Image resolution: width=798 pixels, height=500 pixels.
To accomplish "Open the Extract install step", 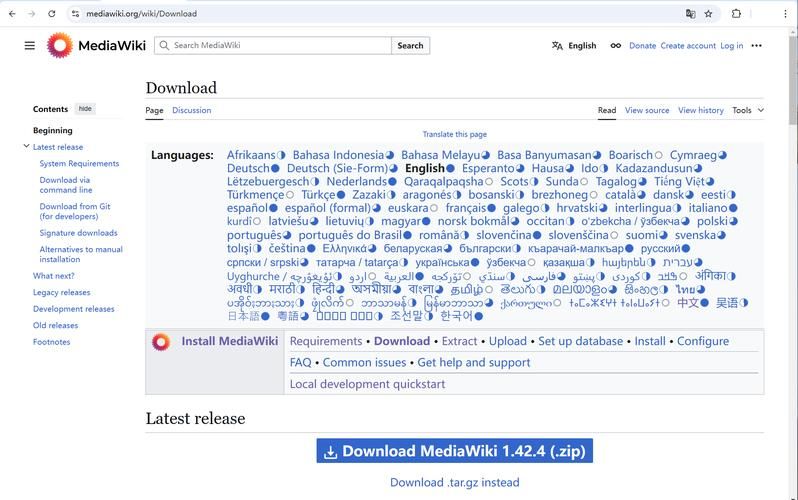I will (459, 341).
